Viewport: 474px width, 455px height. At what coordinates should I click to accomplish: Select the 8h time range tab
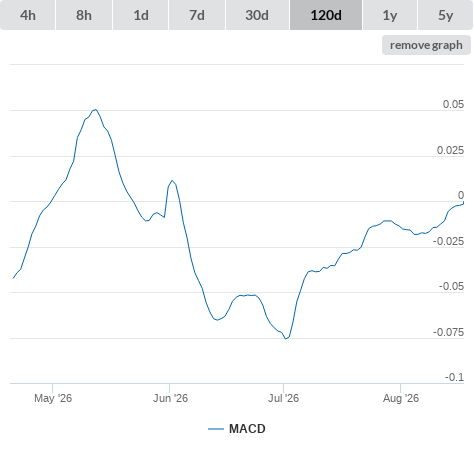click(84, 15)
